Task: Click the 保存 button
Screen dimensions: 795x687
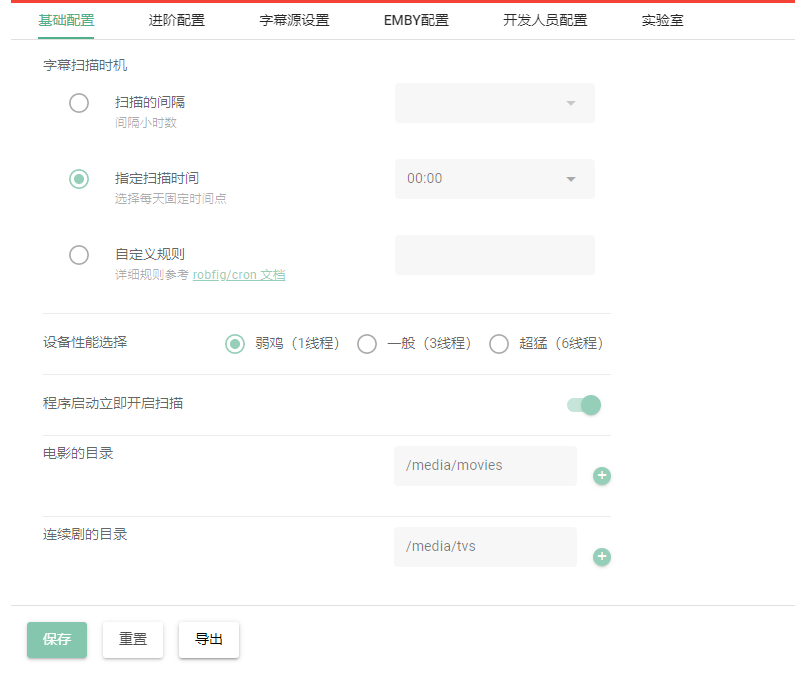Action: pyautogui.click(x=57, y=640)
